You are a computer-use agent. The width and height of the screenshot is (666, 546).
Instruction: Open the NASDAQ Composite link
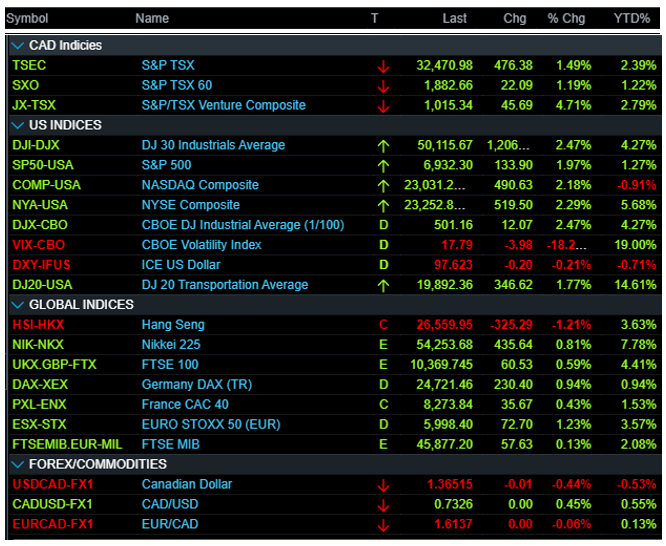200,185
